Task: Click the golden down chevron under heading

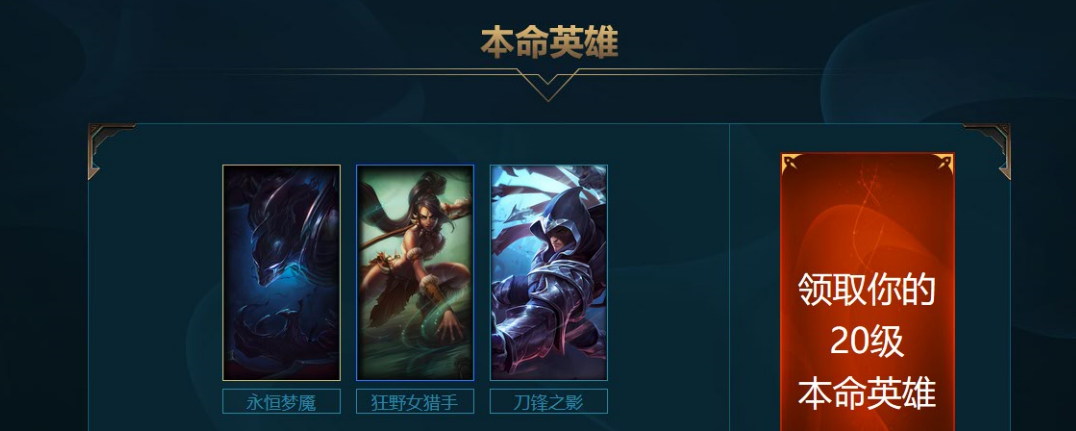Action: tap(547, 85)
